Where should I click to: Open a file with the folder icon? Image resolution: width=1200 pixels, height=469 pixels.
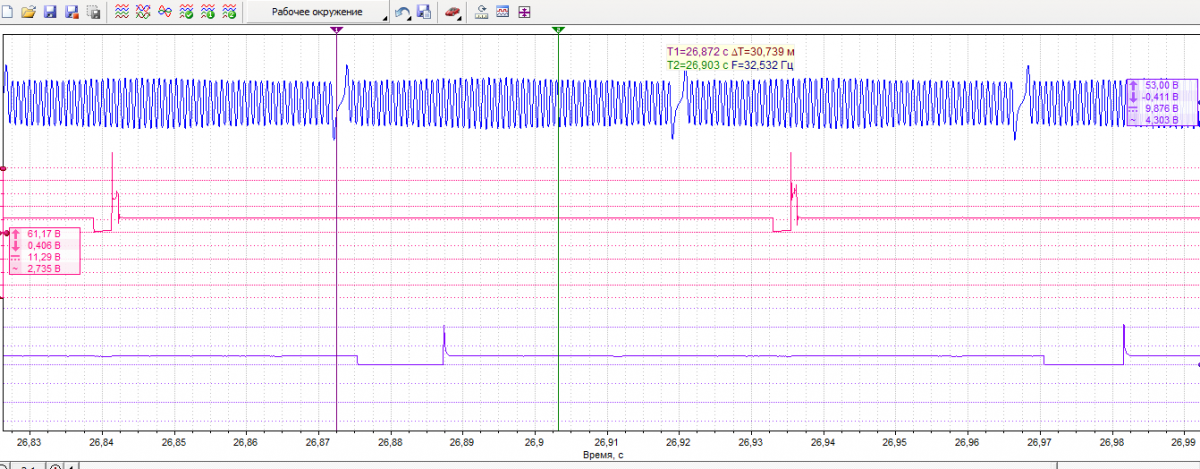click(x=28, y=13)
